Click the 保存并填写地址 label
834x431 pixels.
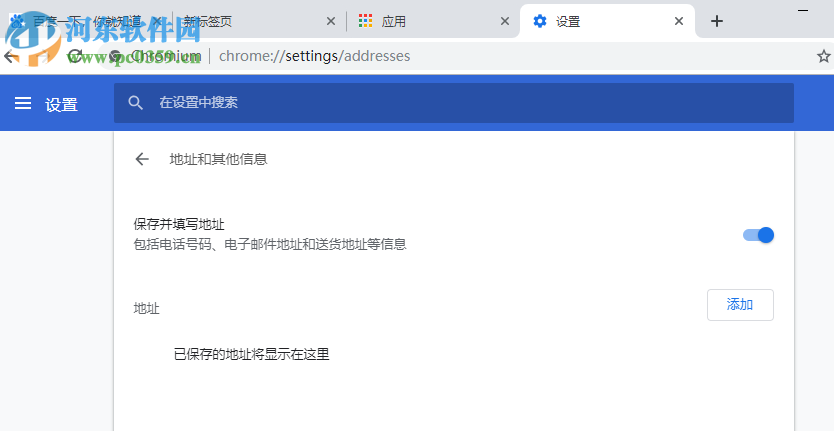click(x=179, y=225)
